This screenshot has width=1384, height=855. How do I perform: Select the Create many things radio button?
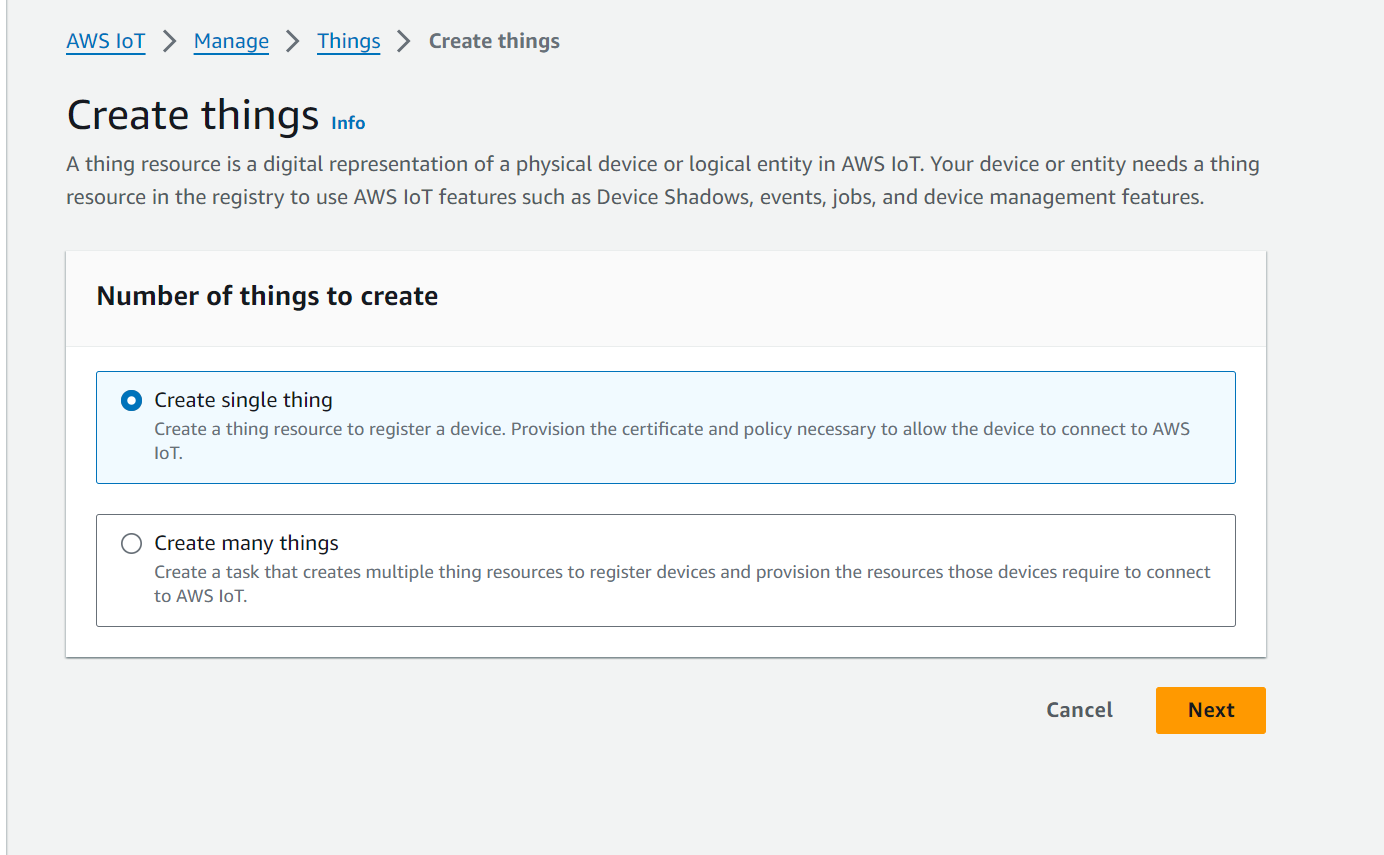pos(131,544)
